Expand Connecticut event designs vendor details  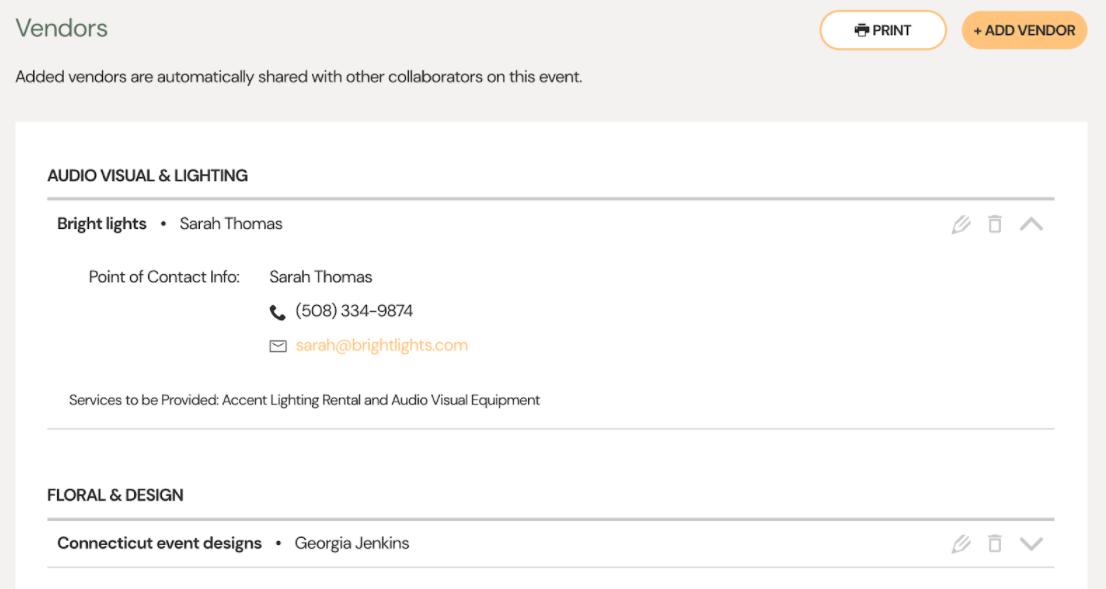[x=1031, y=544]
